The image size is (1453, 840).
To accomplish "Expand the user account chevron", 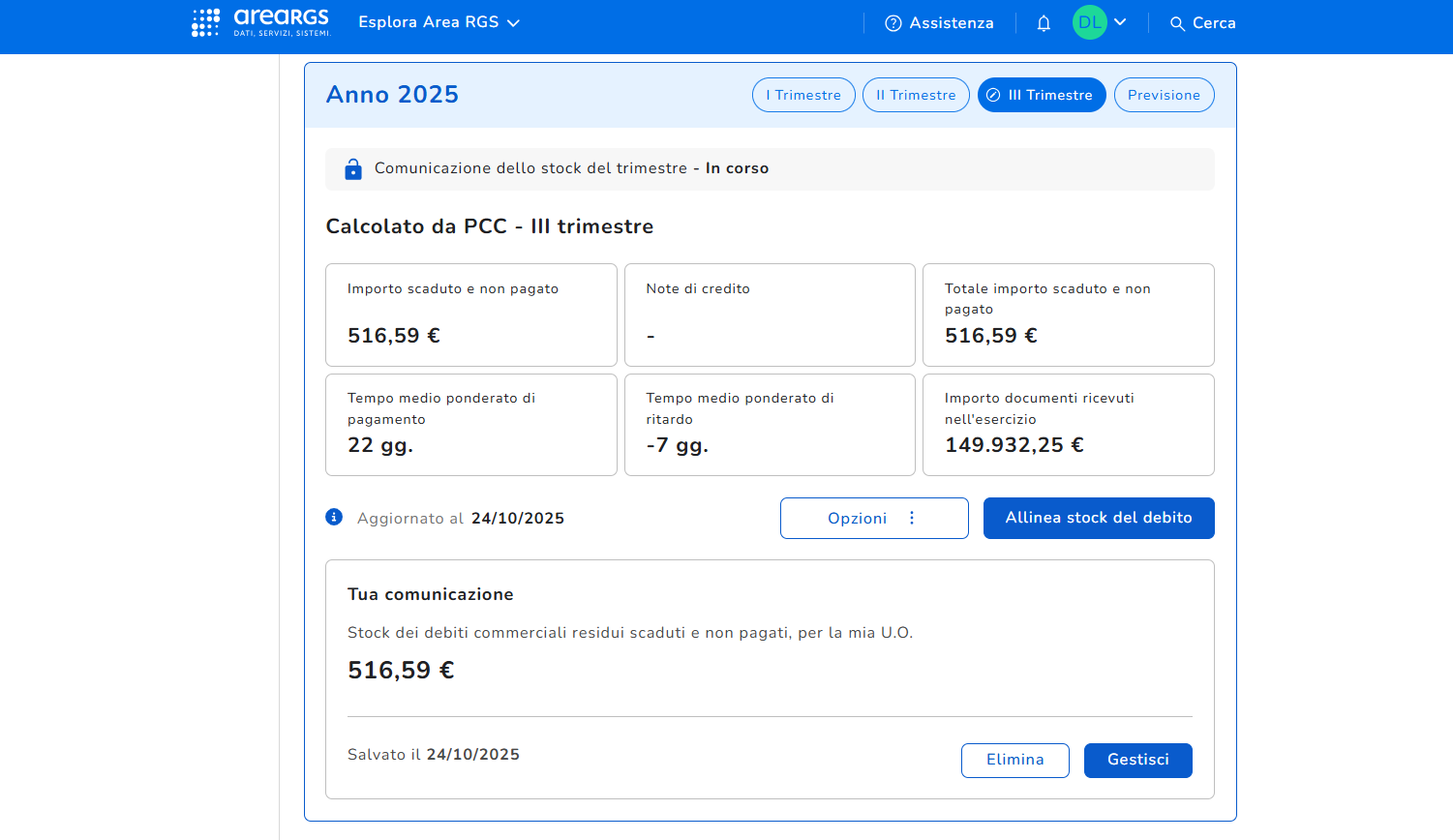I will tap(1120, 22).
